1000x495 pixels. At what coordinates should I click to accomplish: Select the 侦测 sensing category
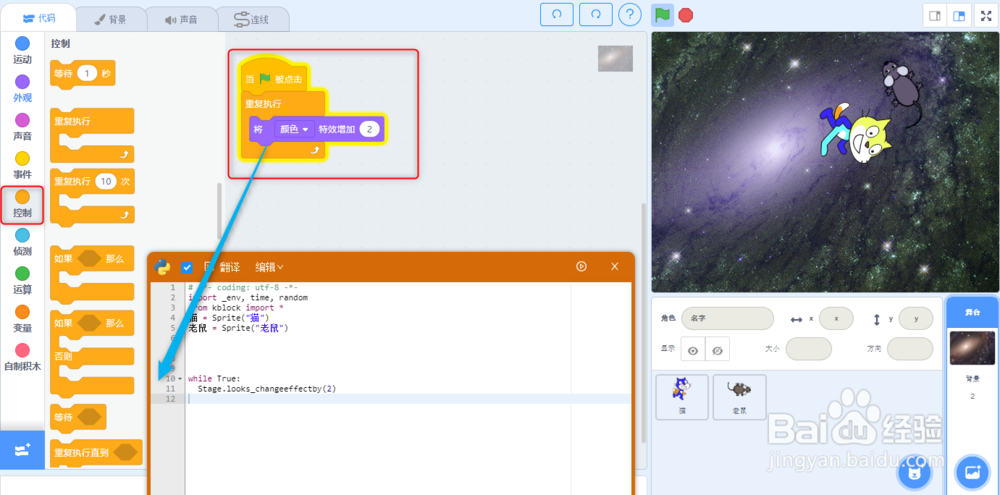click(22, 242)
